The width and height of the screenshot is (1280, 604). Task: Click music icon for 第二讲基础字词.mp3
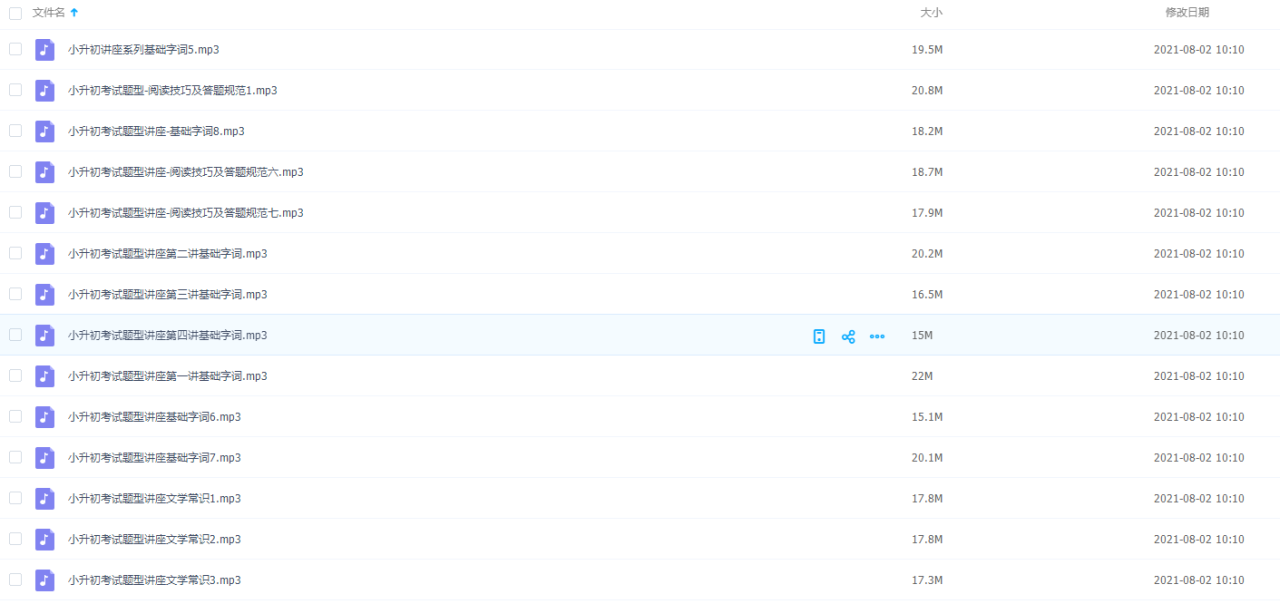click(45, 254)
